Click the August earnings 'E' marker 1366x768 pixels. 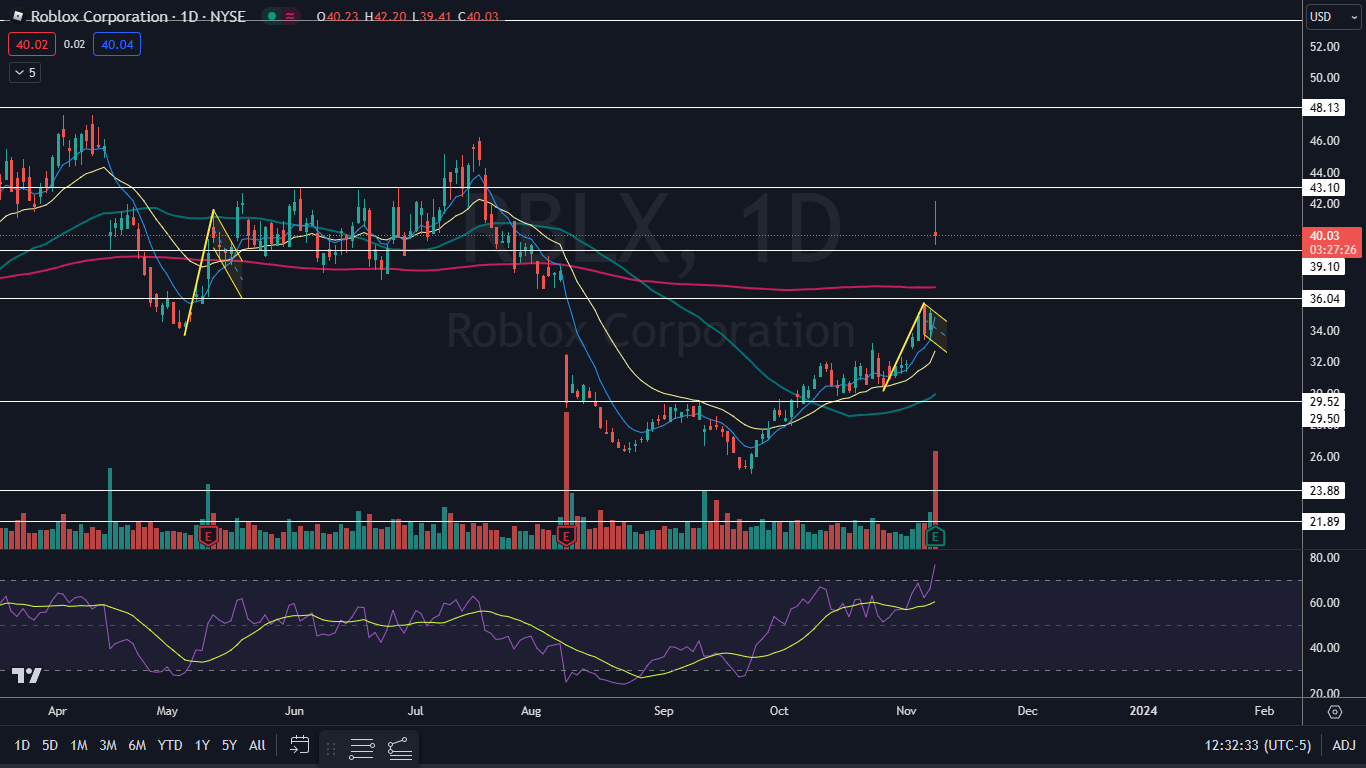point(567,537)
